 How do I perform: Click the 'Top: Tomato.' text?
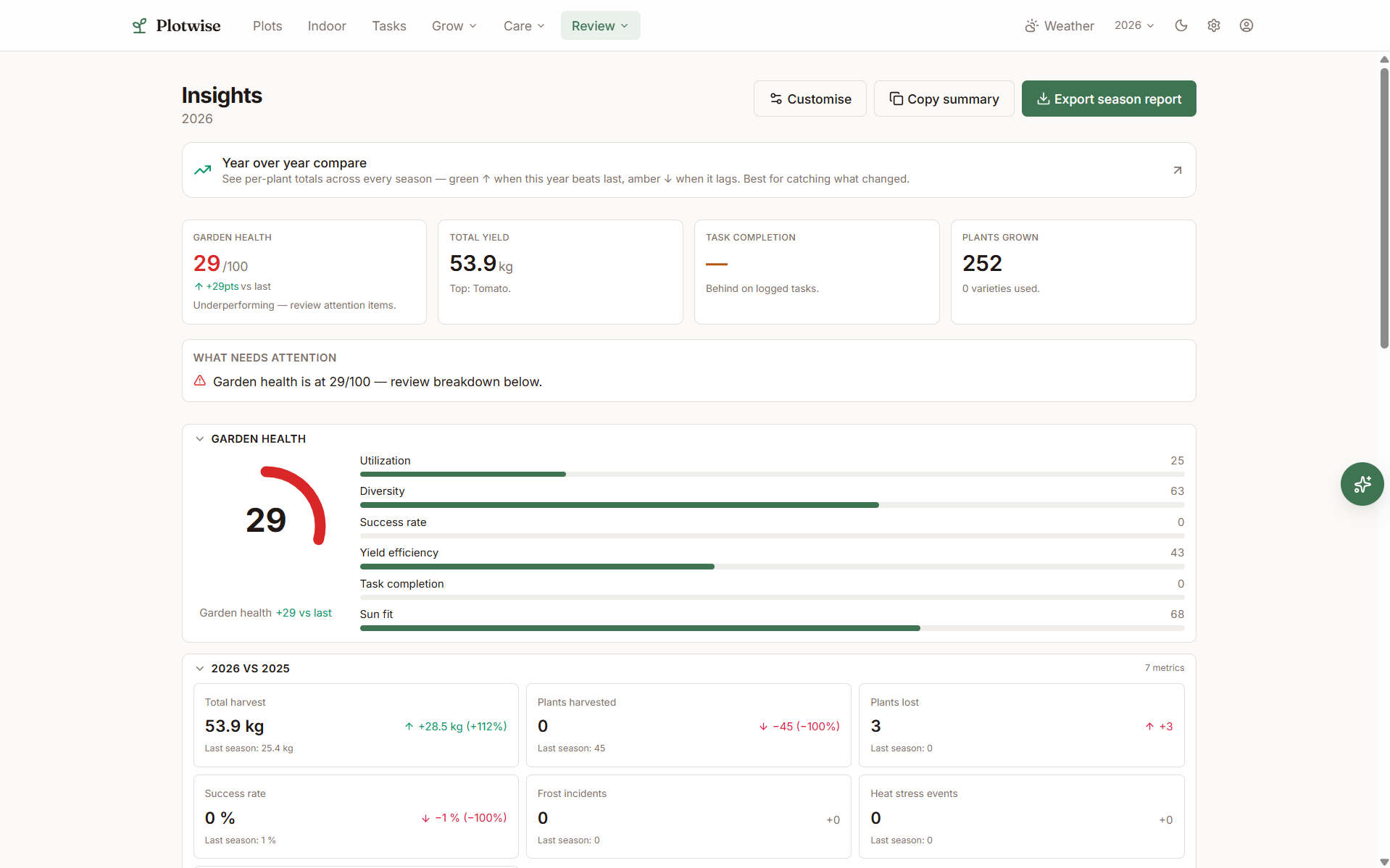point(480,288)
